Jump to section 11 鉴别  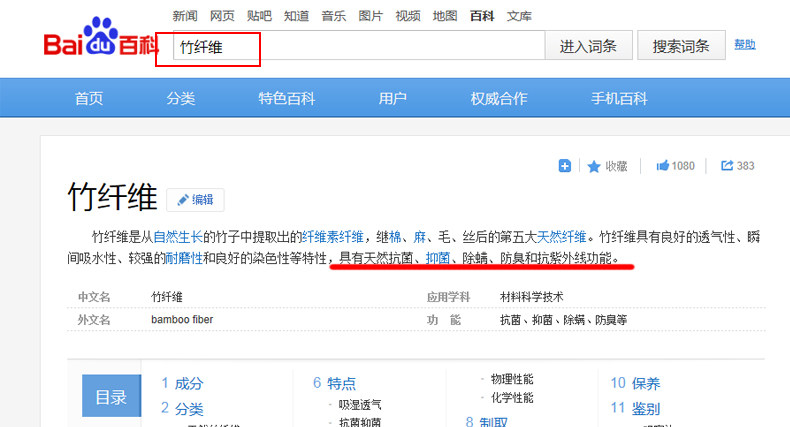[635, 408]
